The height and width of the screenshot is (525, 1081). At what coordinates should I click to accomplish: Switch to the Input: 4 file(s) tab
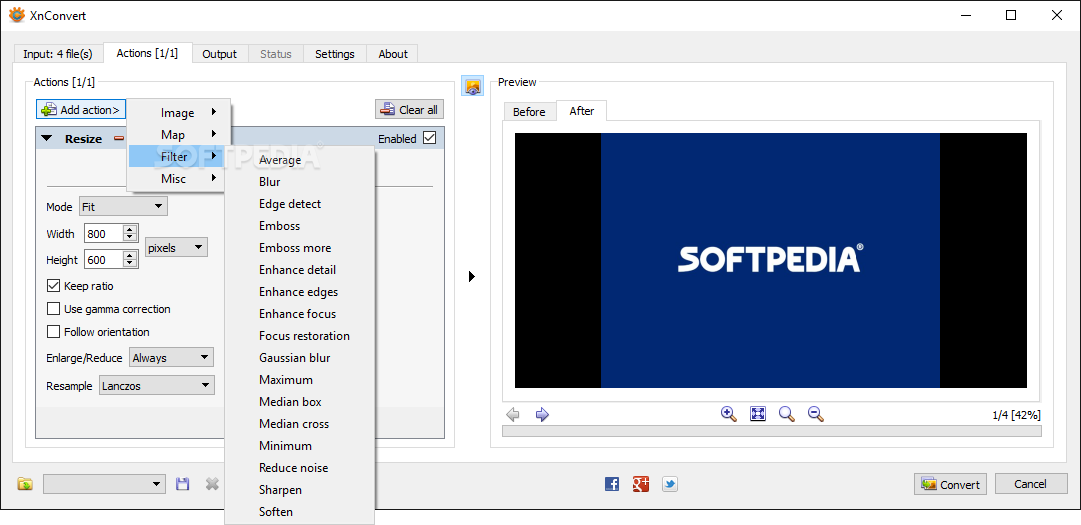58,54
